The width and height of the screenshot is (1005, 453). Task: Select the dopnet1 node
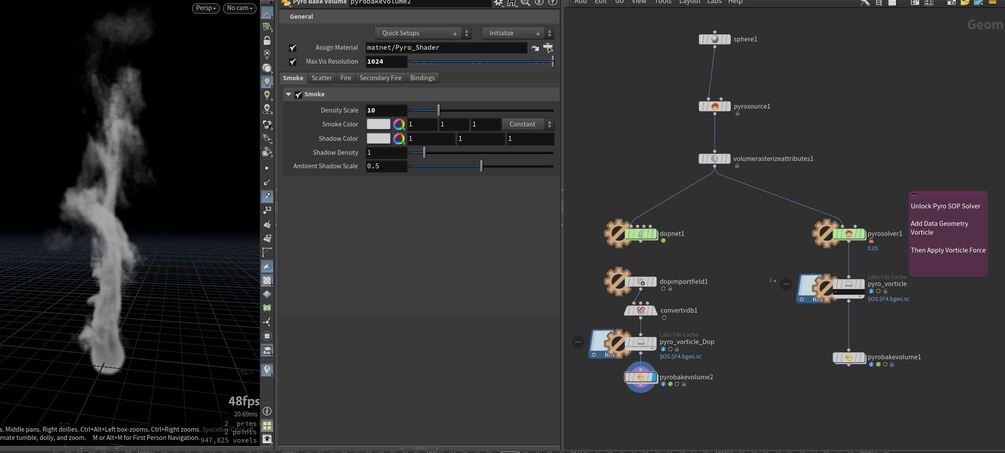click(x=640, y=234)
